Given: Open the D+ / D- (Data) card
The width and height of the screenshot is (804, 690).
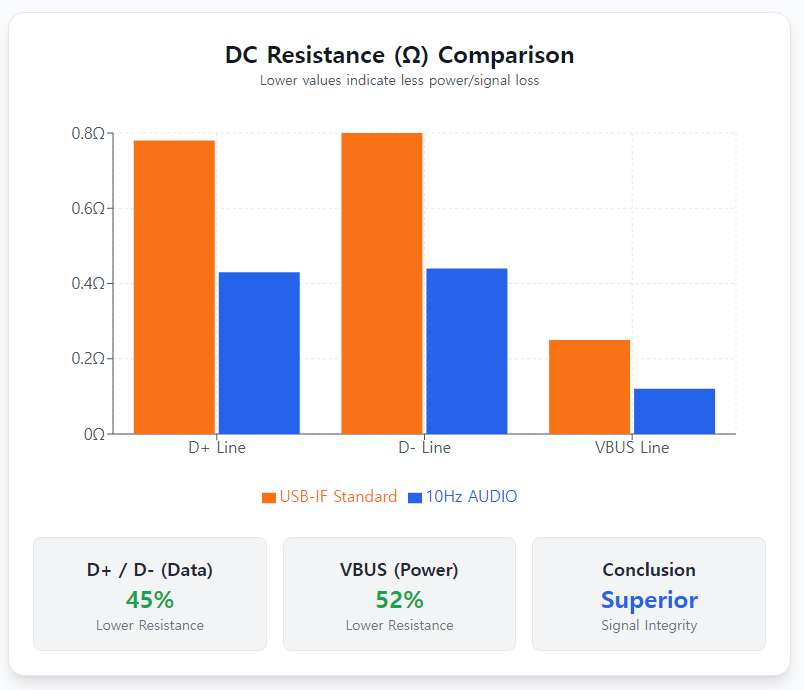Looking at the screenshot, I should (150, 594).
